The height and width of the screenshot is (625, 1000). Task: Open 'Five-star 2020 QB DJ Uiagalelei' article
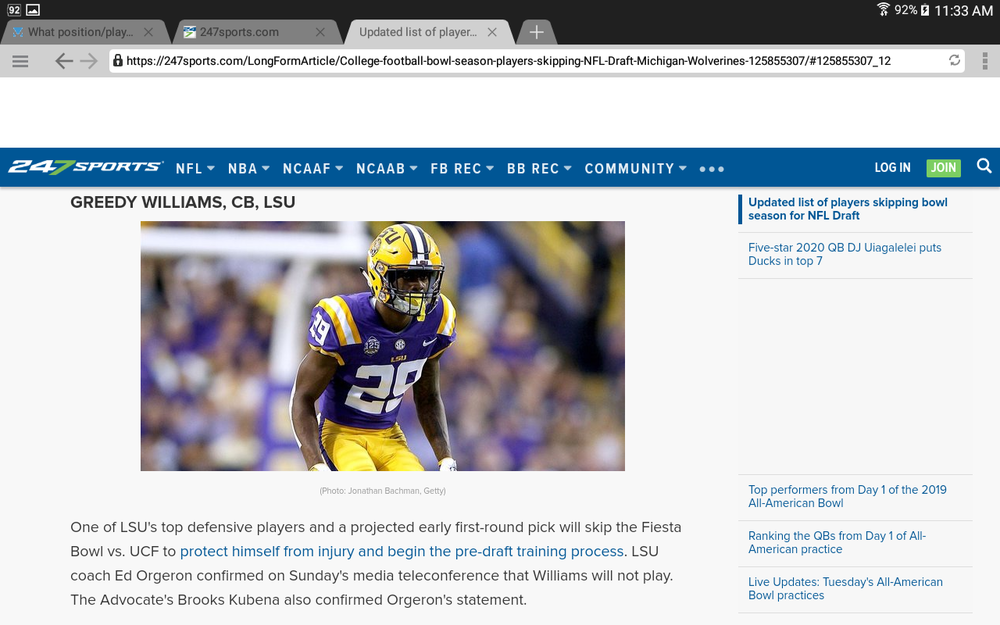pos(844,254)
